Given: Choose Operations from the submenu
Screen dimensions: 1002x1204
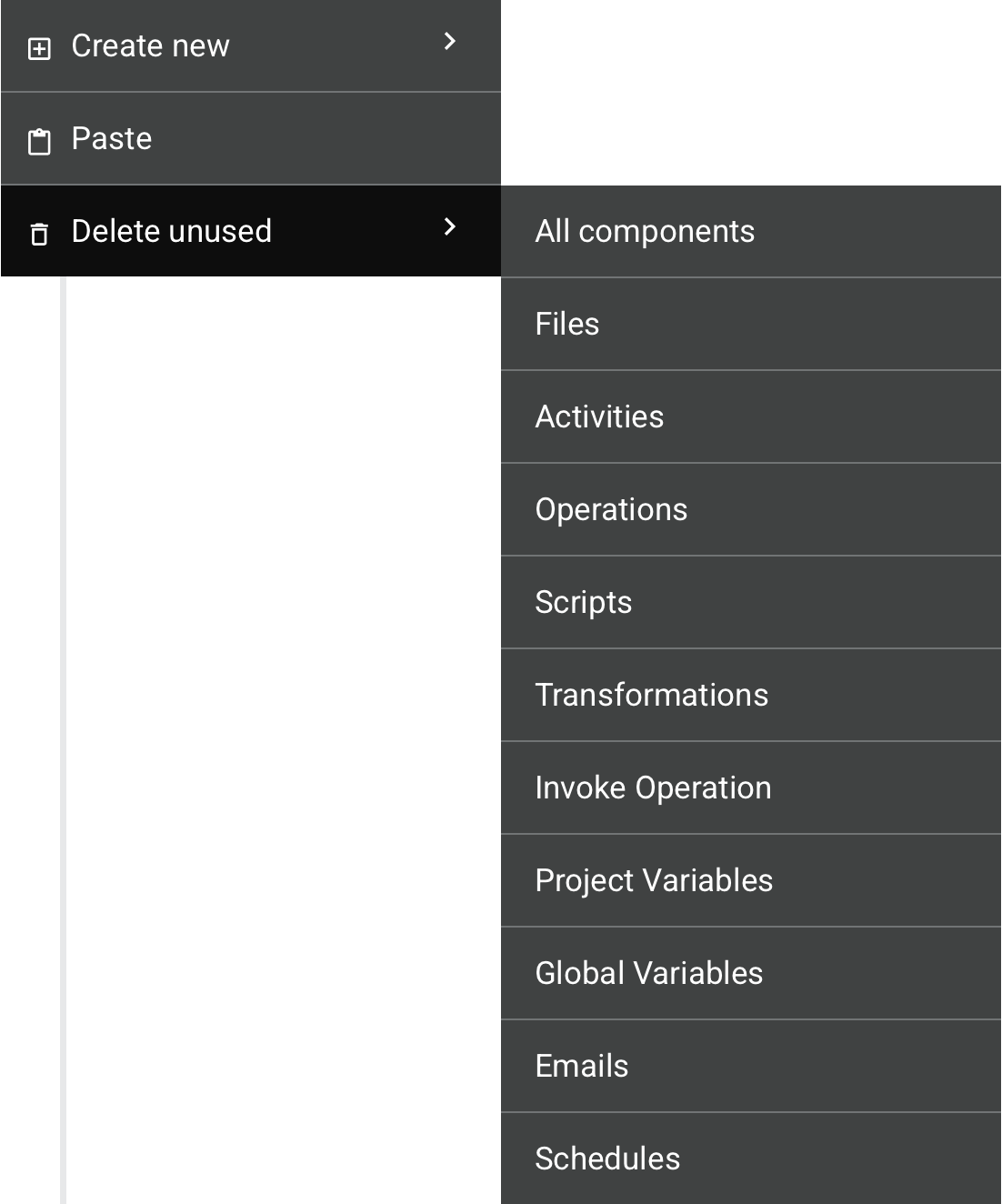Looking at the screenshot, I should 611,510.
